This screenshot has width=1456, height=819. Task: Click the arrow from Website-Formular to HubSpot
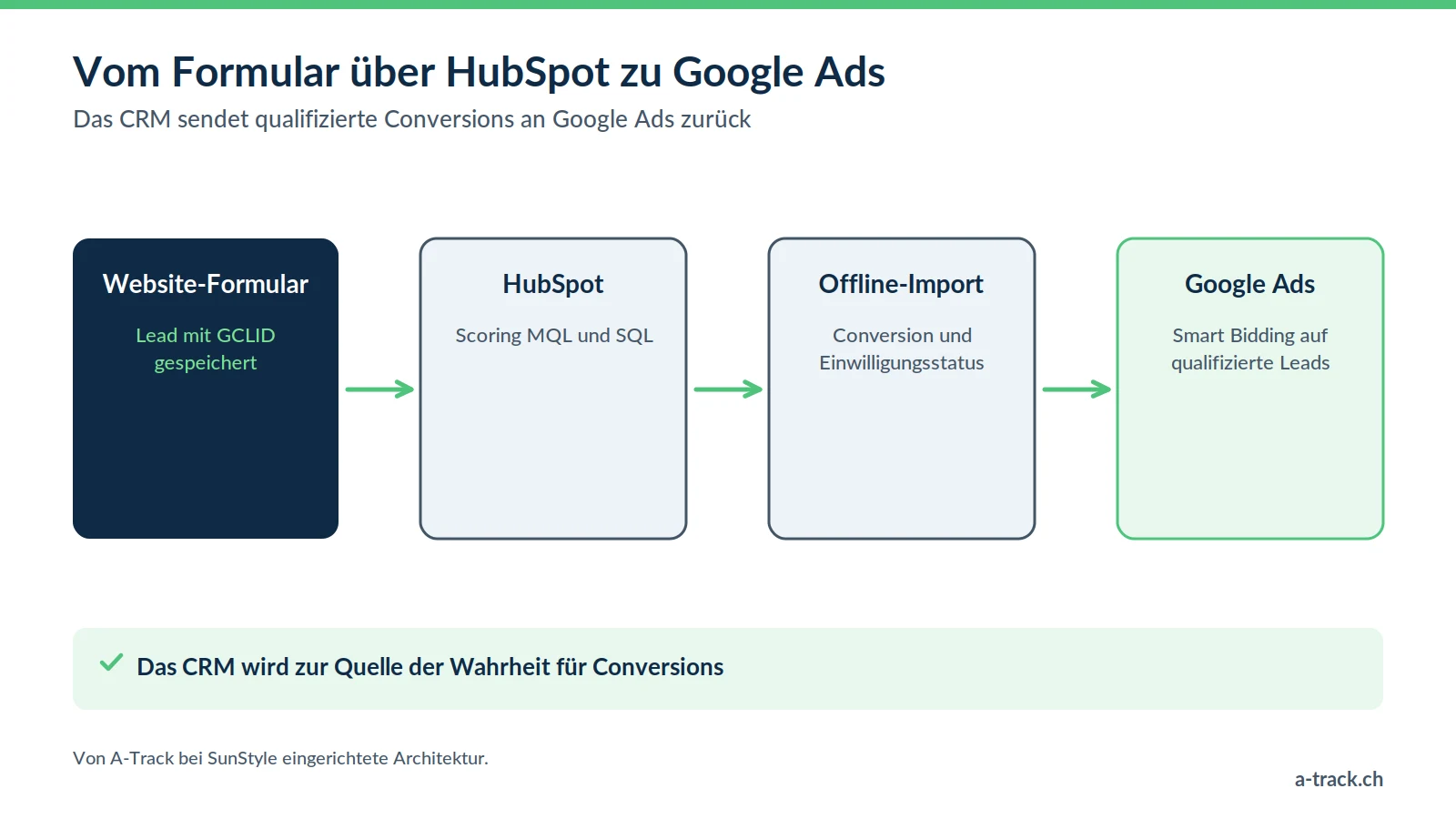379,389
